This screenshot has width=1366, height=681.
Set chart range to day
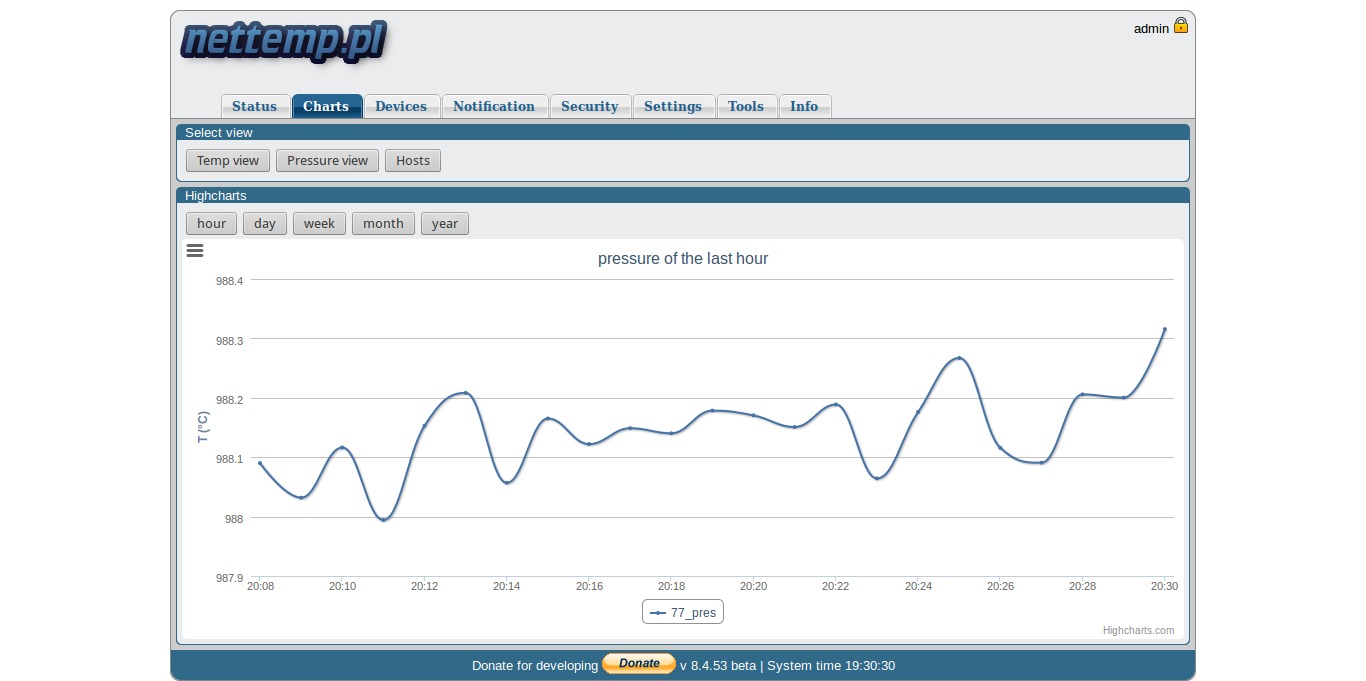coord(265,224)
